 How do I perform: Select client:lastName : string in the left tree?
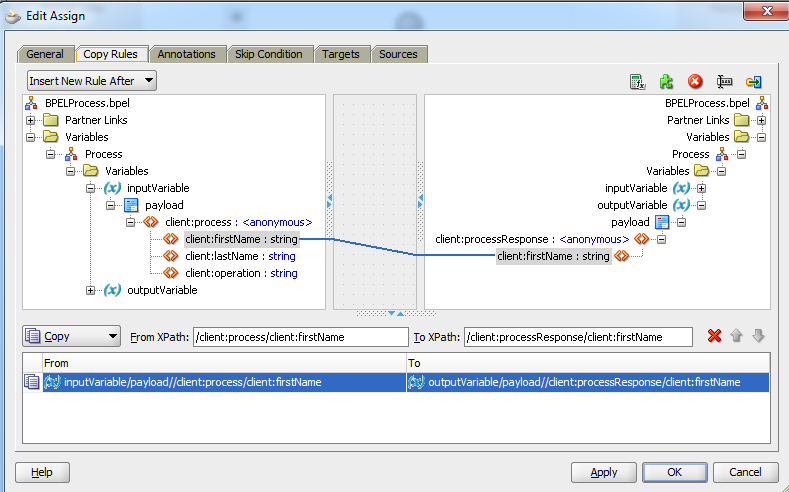pyautogui.click(x=240, y=256)
